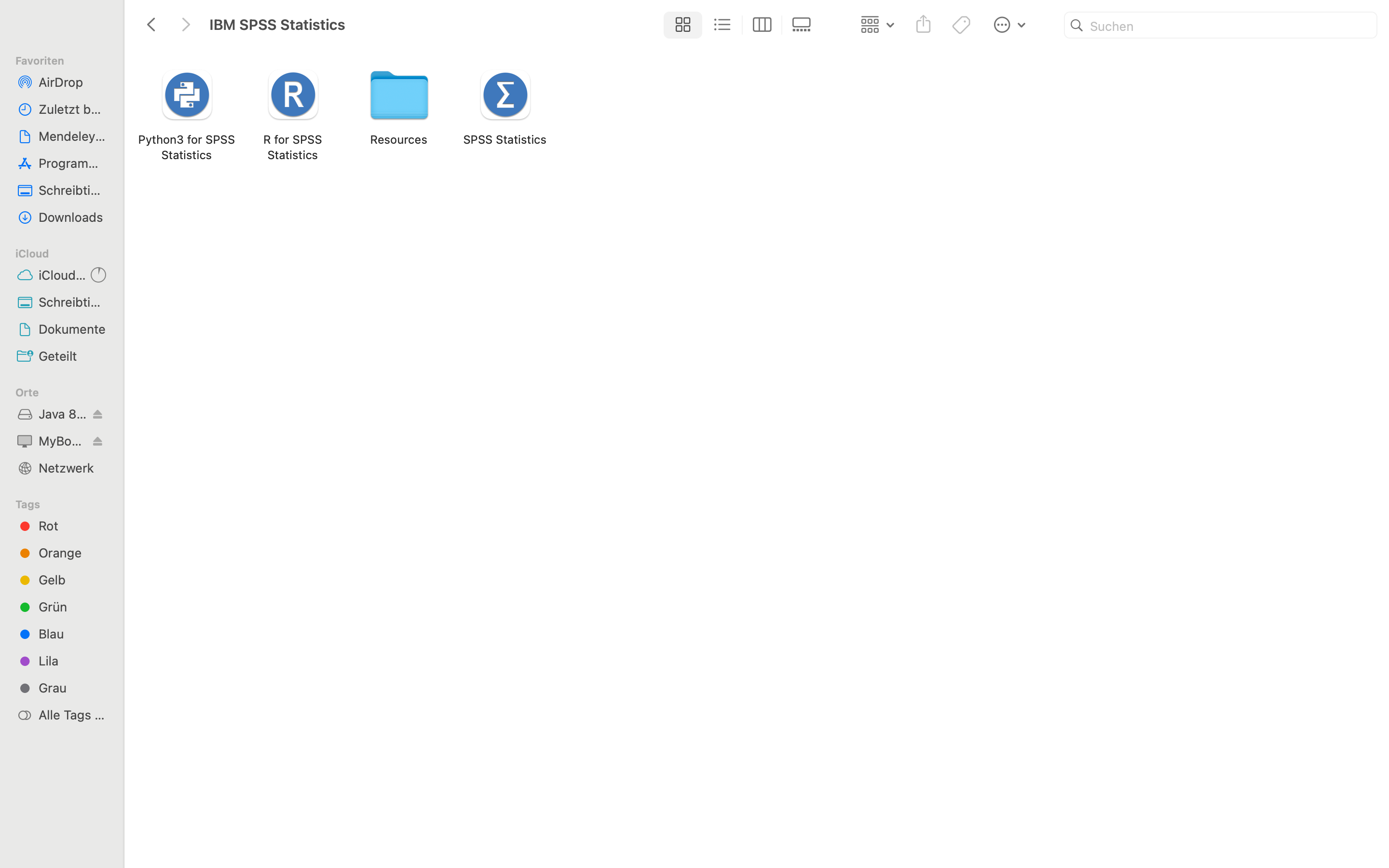Switch to list view mode
The height and width of the screenshot is (868, 1389).
[722, 25]
